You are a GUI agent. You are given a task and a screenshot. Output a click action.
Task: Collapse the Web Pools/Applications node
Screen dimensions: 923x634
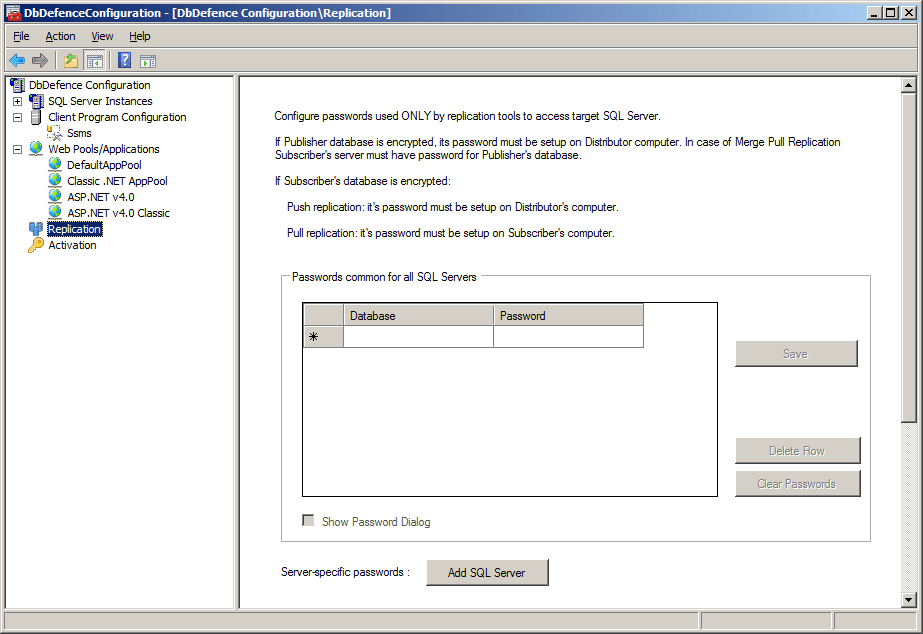[17, 149]
